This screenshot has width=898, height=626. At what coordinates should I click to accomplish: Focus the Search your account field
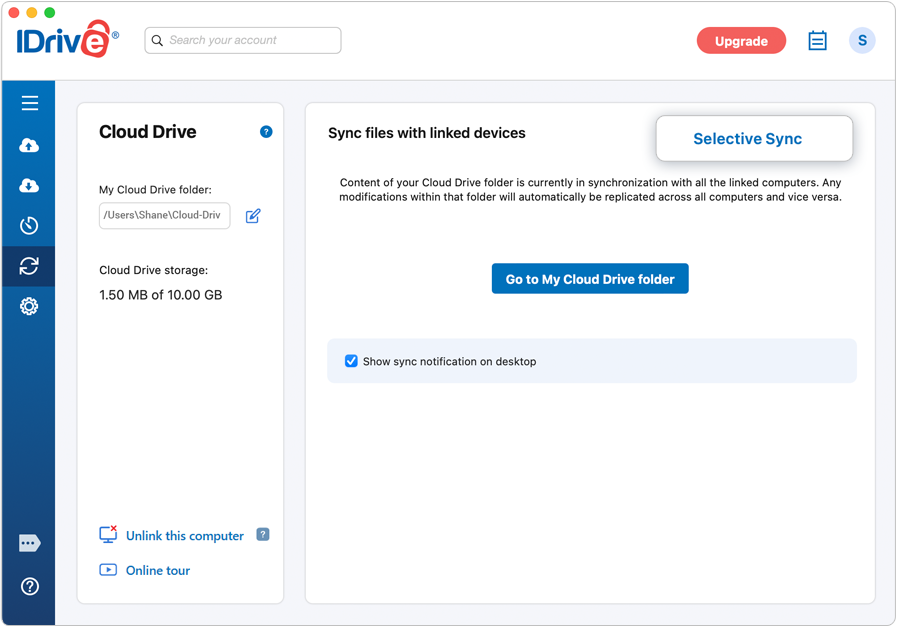pyautogui.click(x=243, y=41)
